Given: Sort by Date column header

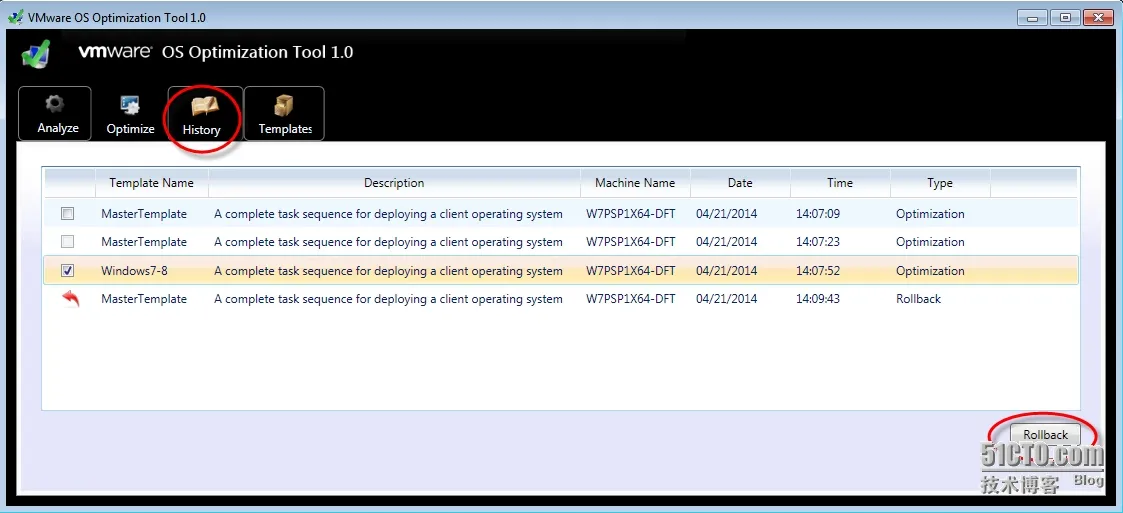Looking at the screenshot, I should click(740, 183).
